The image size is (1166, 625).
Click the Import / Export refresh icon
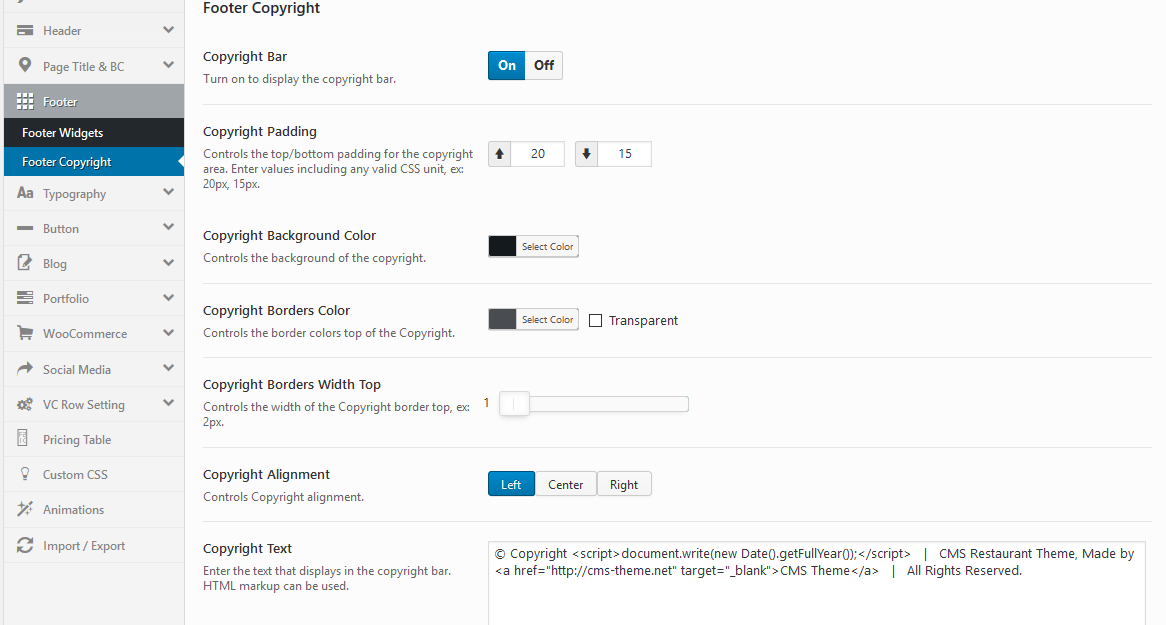[25, 546]
